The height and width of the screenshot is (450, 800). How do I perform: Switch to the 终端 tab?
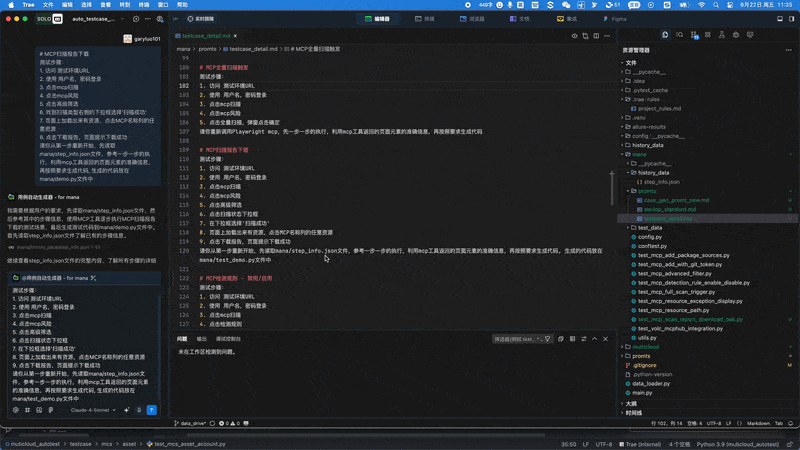[424, 19]
